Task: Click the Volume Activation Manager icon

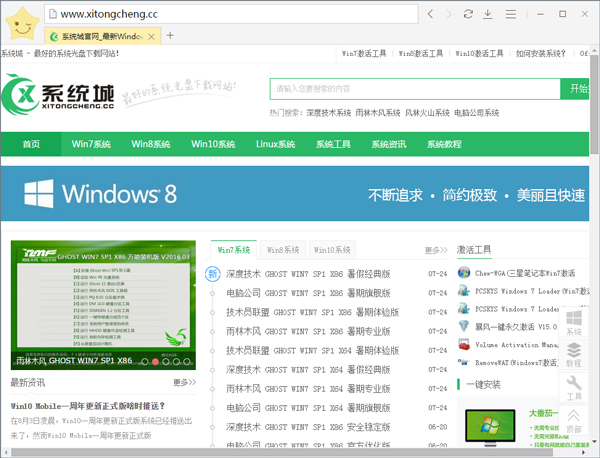Action: pos(464,344)
